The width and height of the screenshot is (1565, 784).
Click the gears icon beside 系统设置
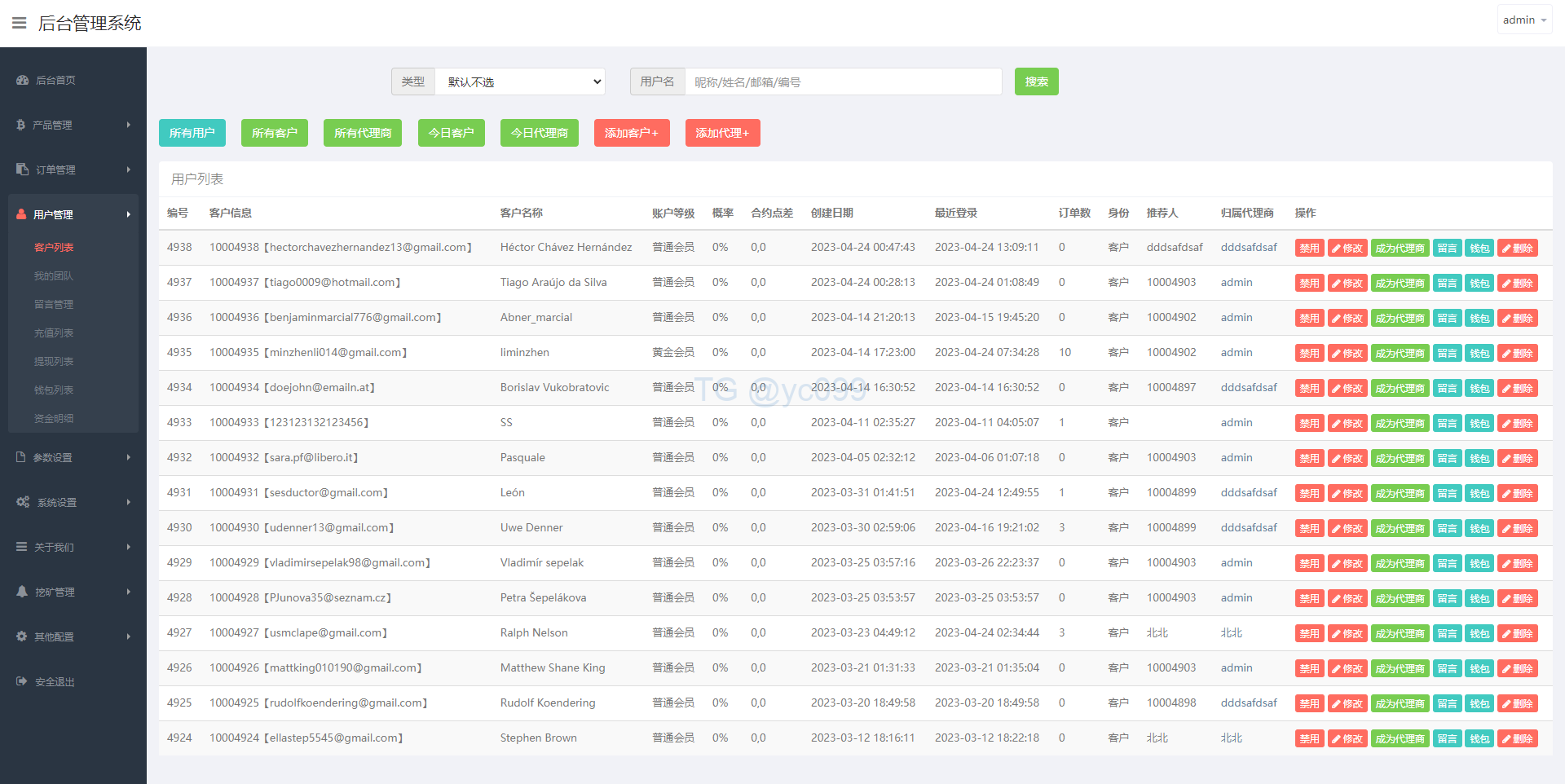[23, 502]
